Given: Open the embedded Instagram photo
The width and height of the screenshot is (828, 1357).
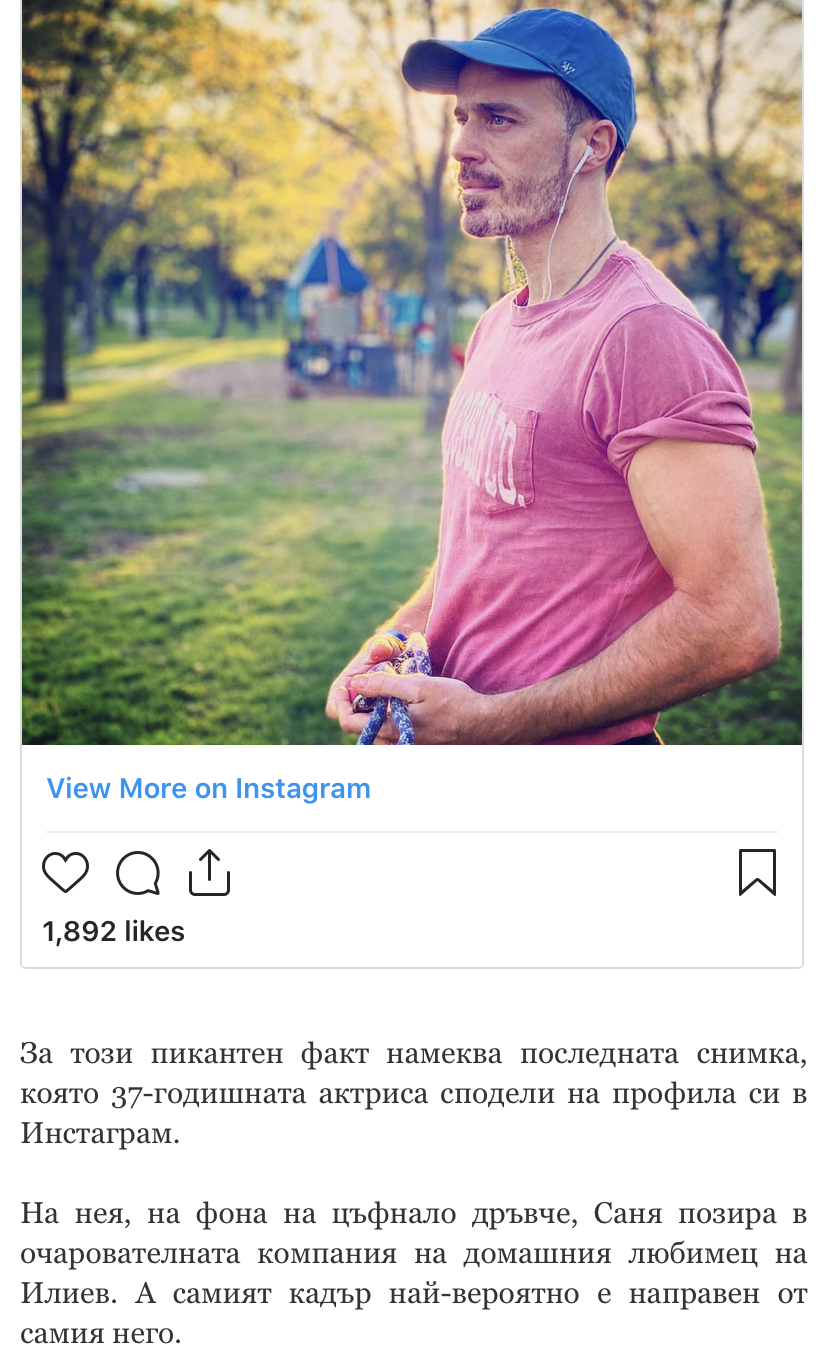Looking at the screenshot, I should point(412,372).
